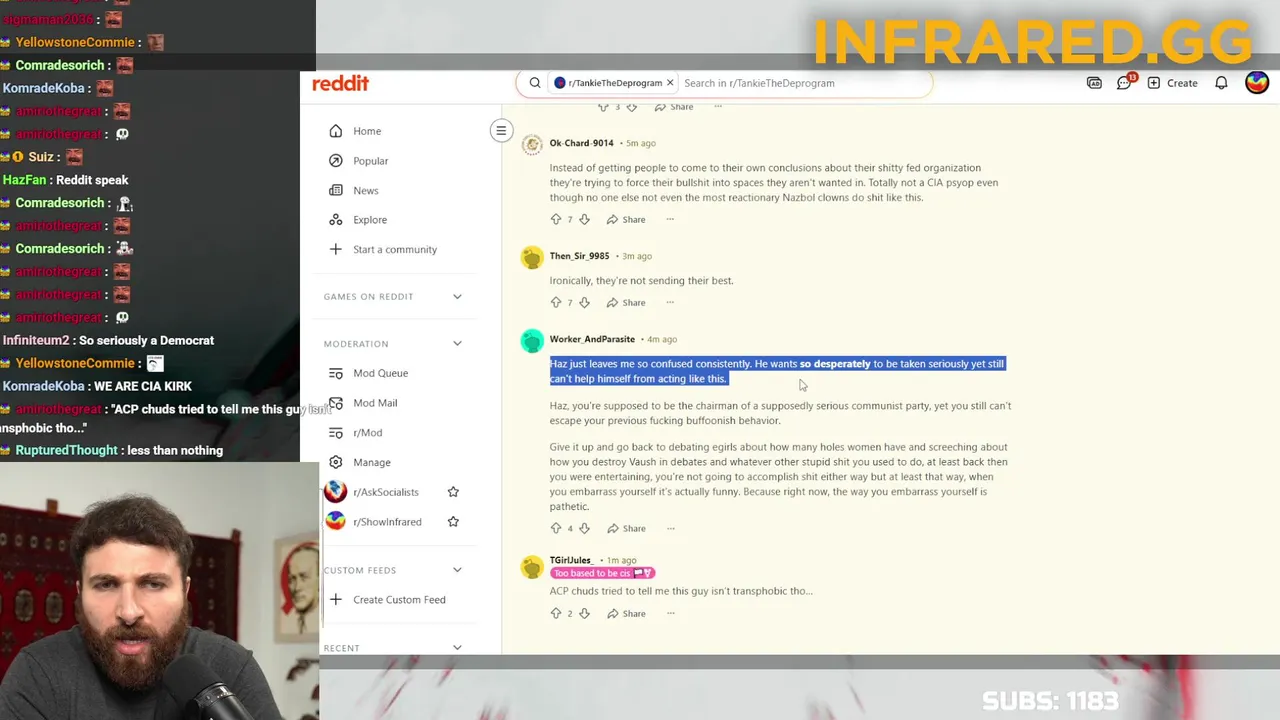This screenshot has width=1280, height=720.
Task: Open Ok-Chard-9014 user profile
Action: [581, 143]
